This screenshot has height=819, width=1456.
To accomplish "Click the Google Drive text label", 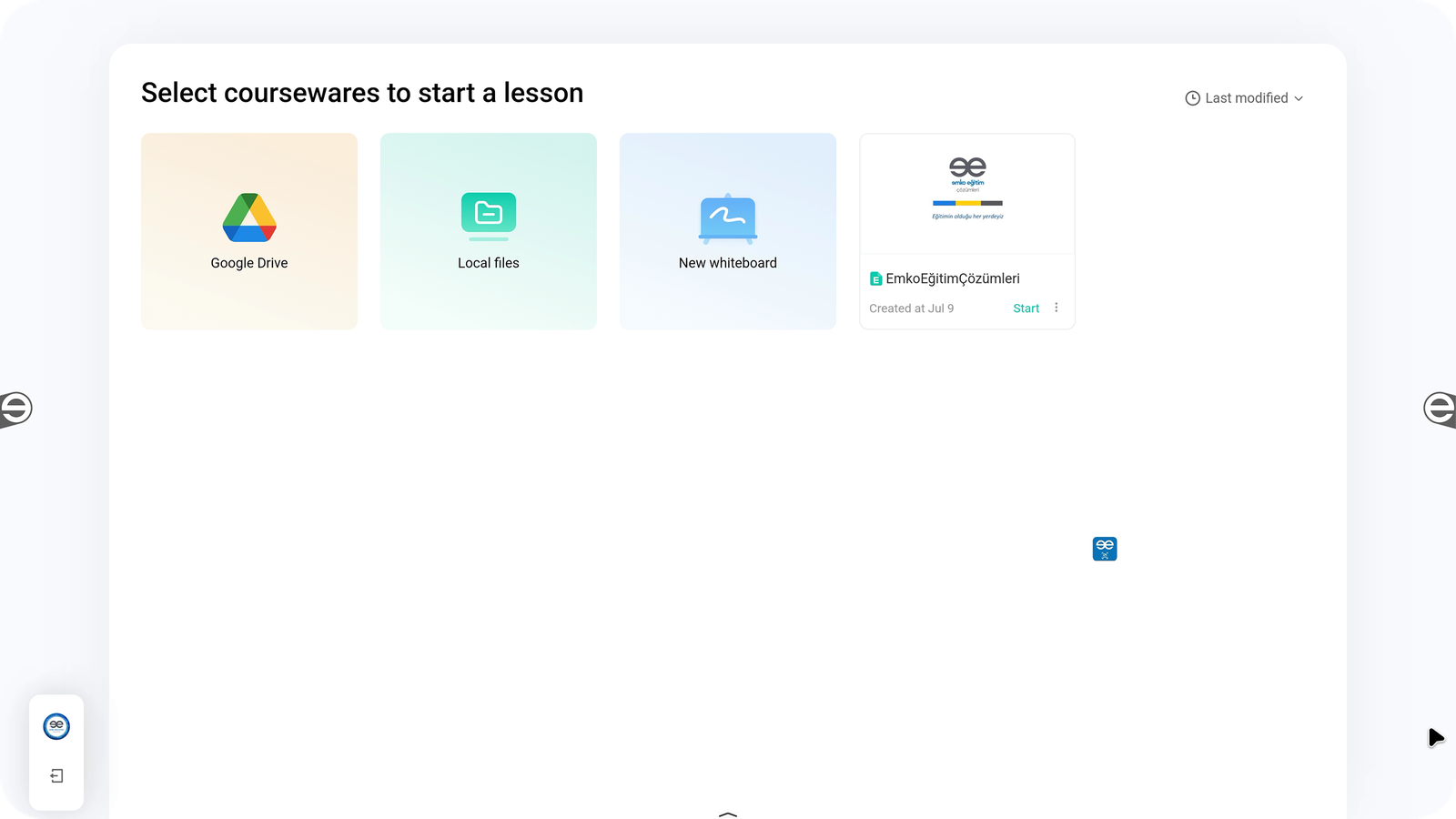I will 248,263.
